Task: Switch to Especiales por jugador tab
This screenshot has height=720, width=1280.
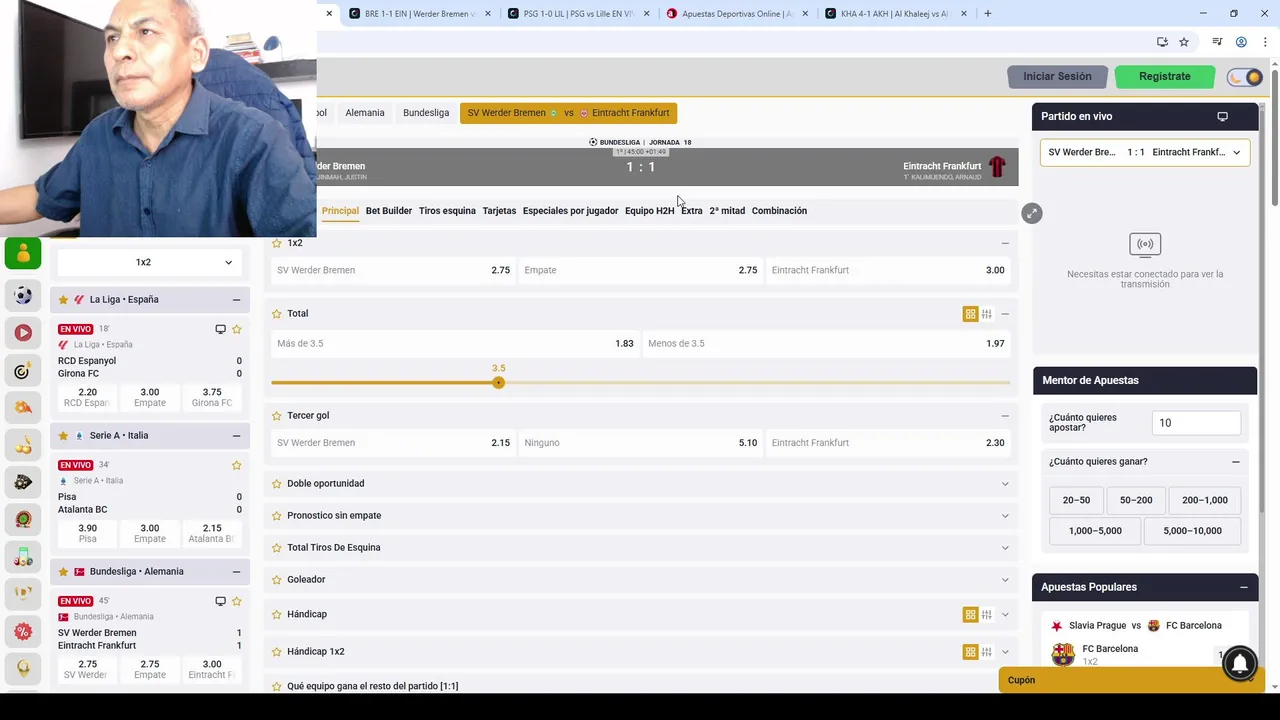Action: tap(570, 211)
